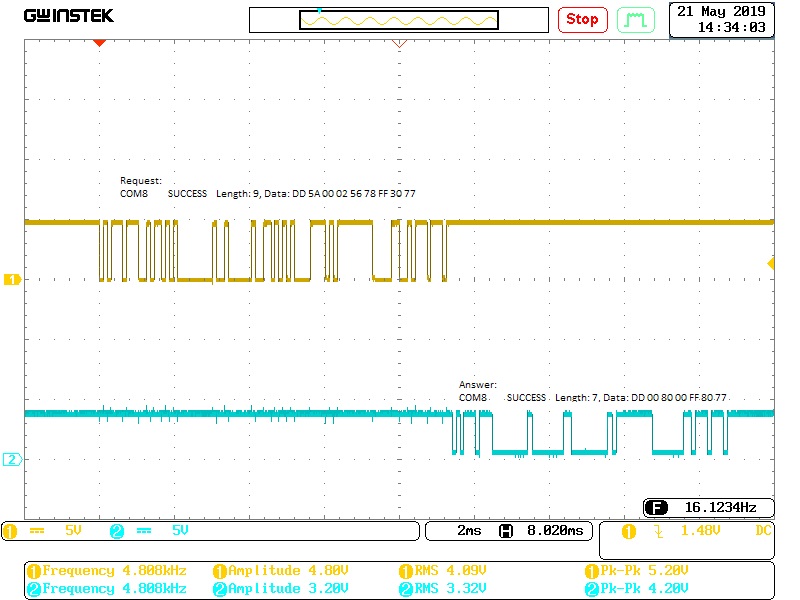Open the date and time display
This screenshot has height=600, width=800.
coord(720,19)
